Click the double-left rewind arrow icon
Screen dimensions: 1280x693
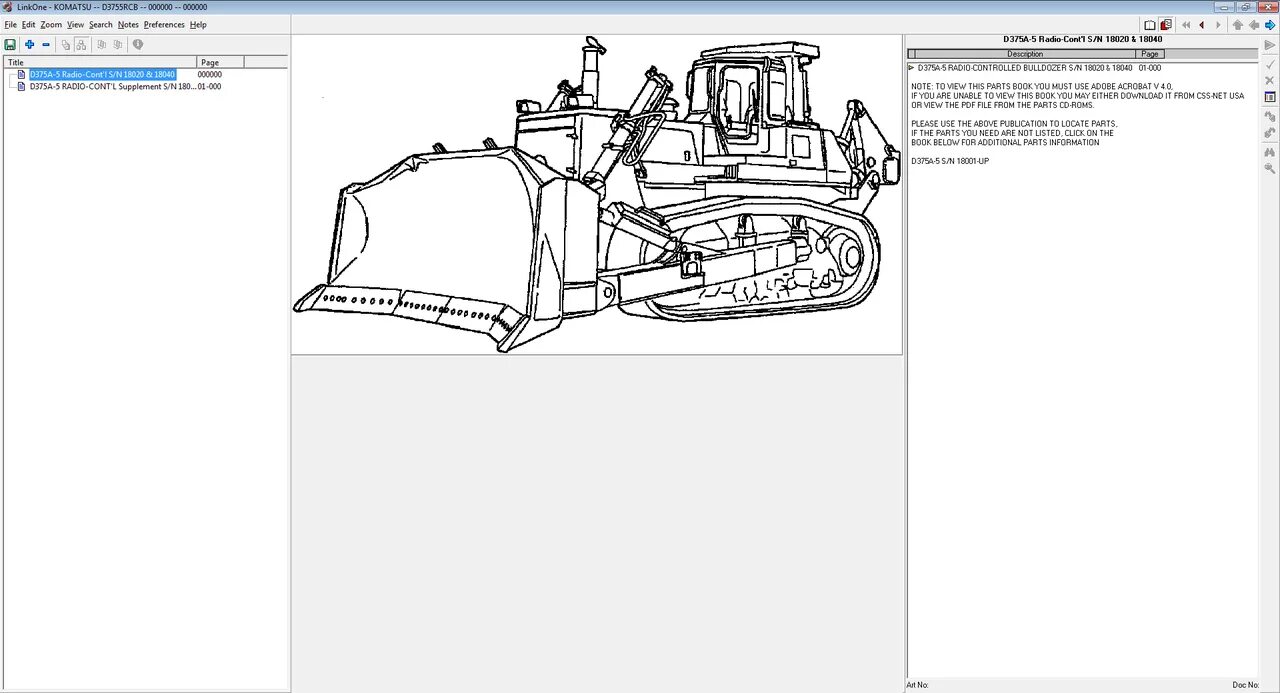pyautogui.click(x=1186, y=25)
